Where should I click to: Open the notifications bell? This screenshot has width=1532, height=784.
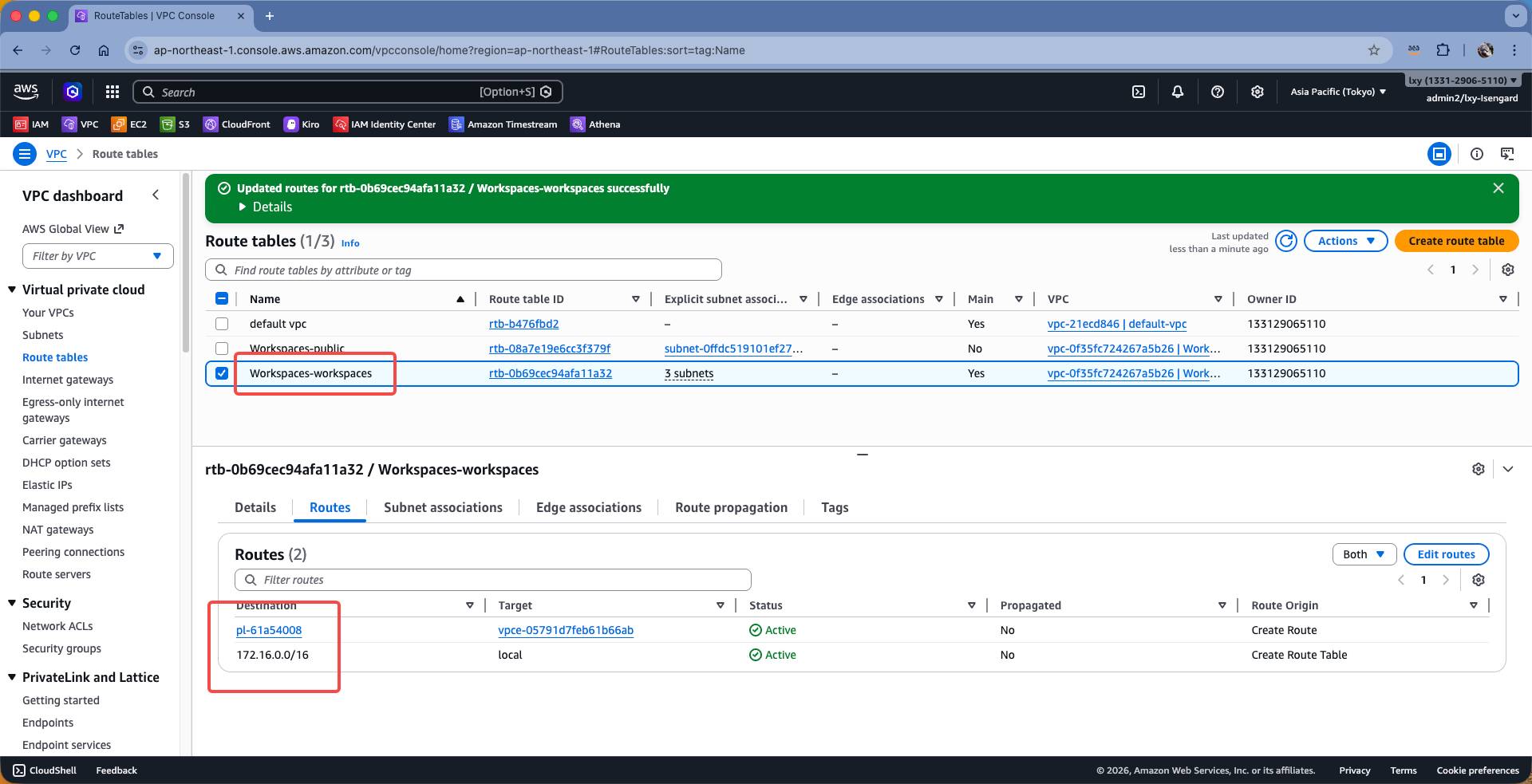coord(1178,92)
